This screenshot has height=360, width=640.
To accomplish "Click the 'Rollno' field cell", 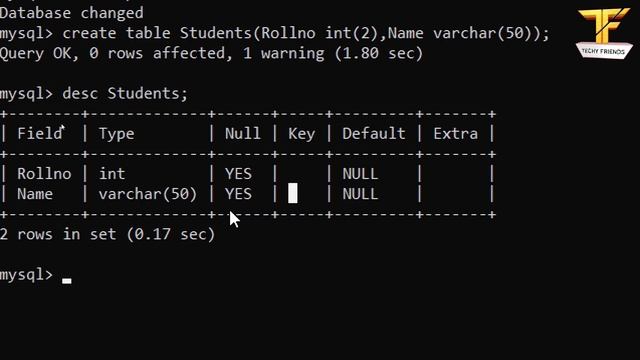I will tap(44, 174).
